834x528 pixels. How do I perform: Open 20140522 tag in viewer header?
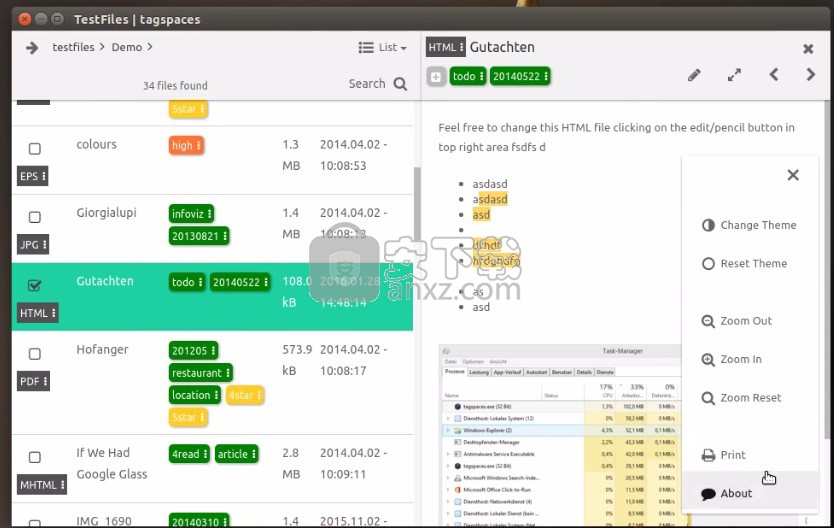coord(520,77)
